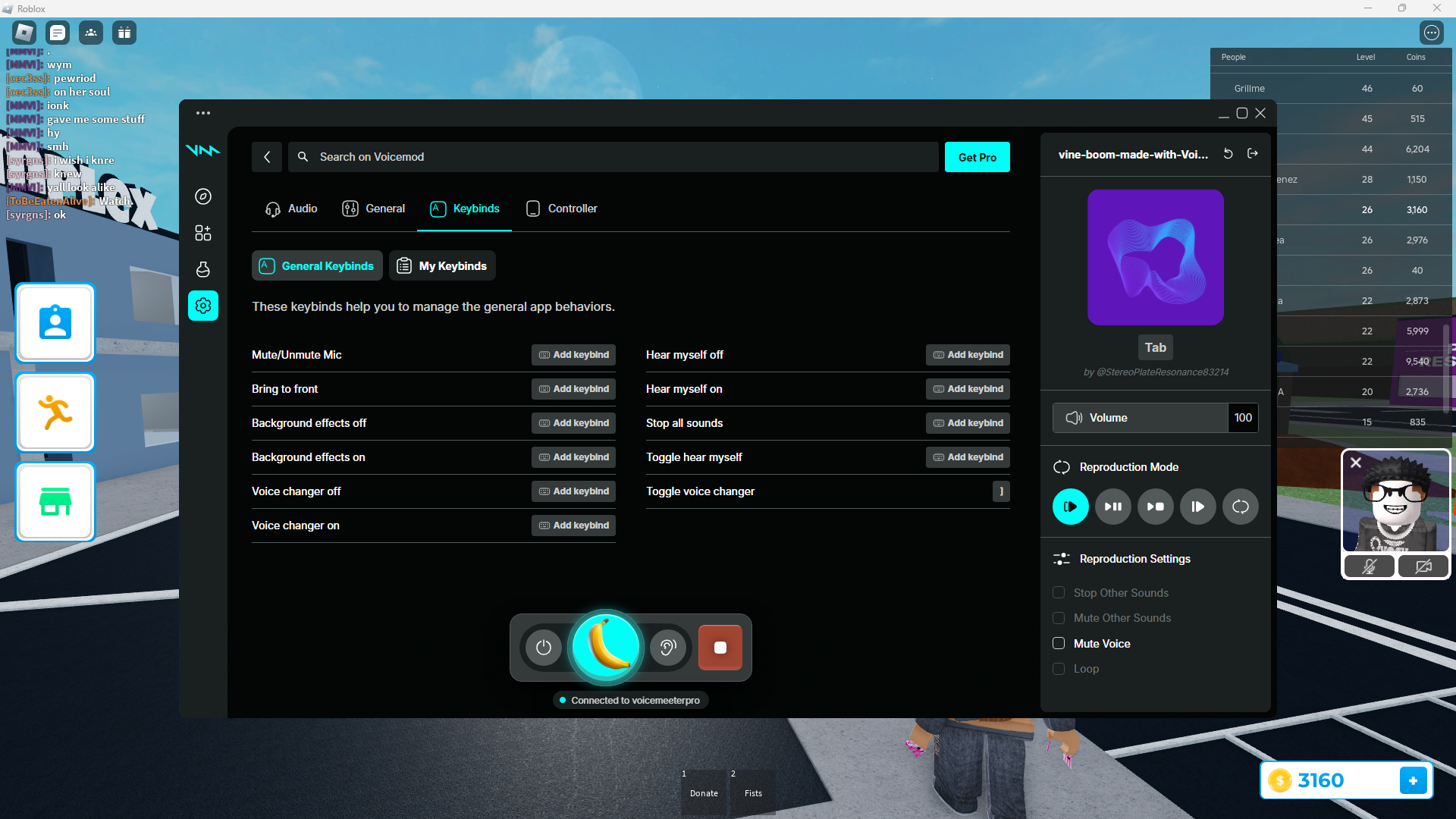This screenshot has width=1456, height=819.
Task: Edit the volume value 100 field
Action: pos(1244,418)
